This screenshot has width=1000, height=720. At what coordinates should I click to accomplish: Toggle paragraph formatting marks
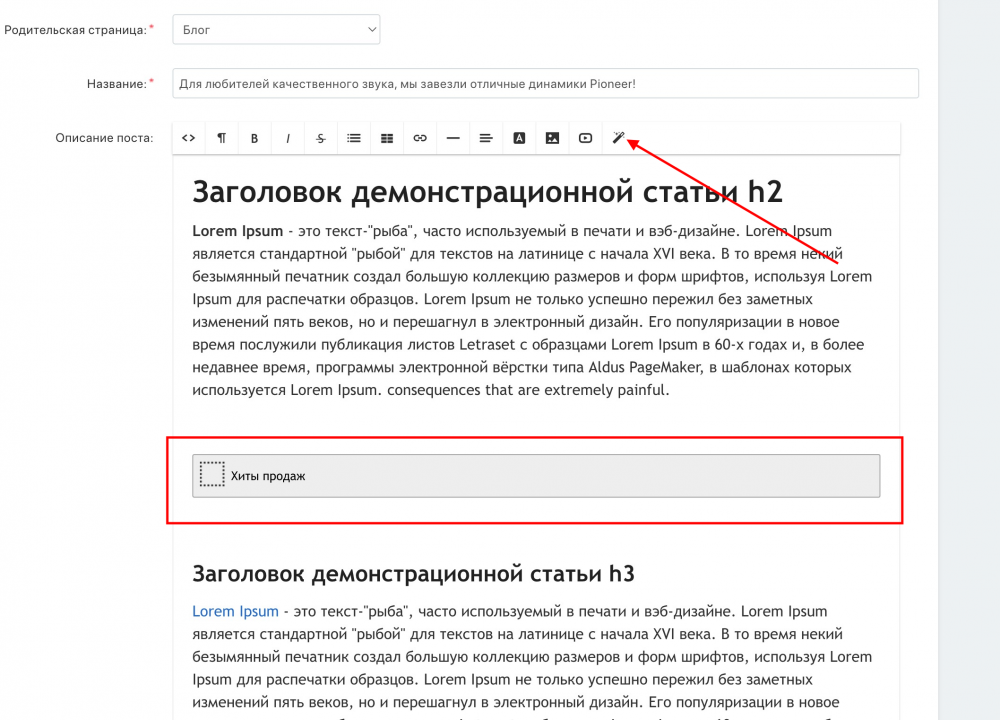(221, 138)
